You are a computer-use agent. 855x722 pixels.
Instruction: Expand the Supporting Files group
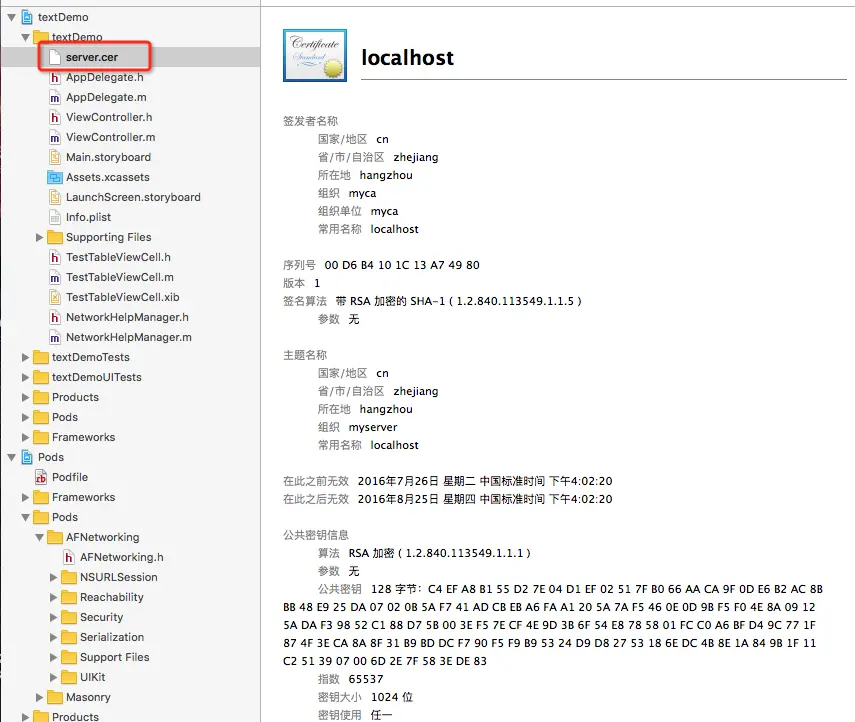39,237
